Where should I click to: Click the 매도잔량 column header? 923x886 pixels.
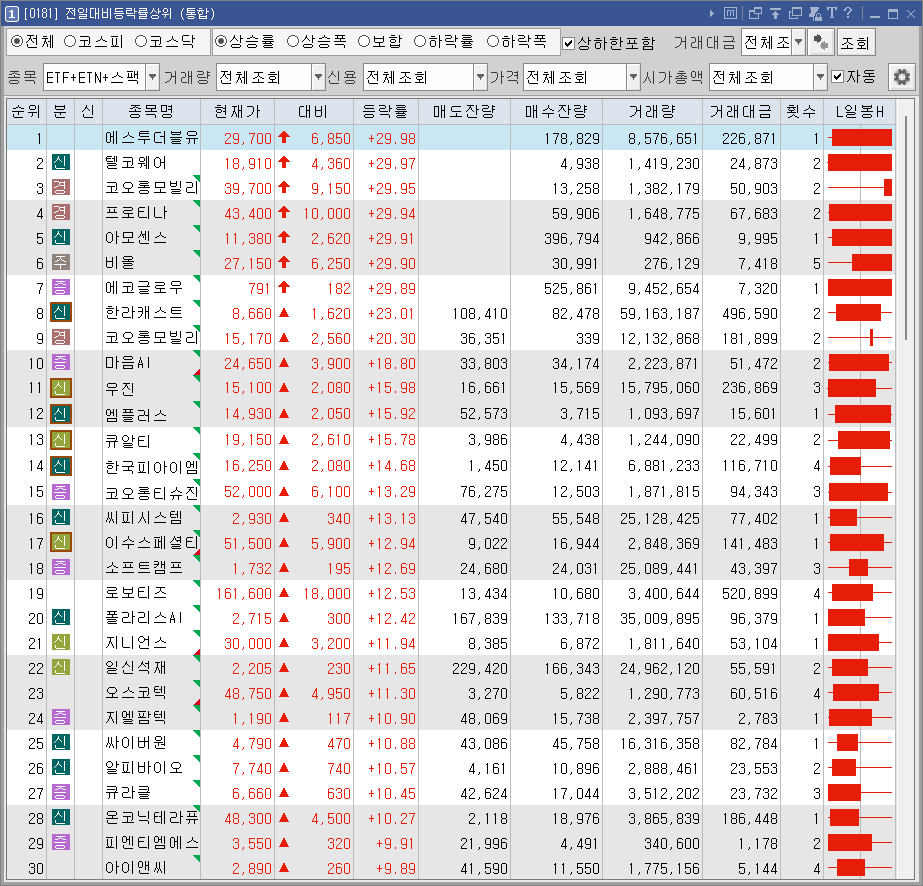pyautogui.click(x=464, y=111)
